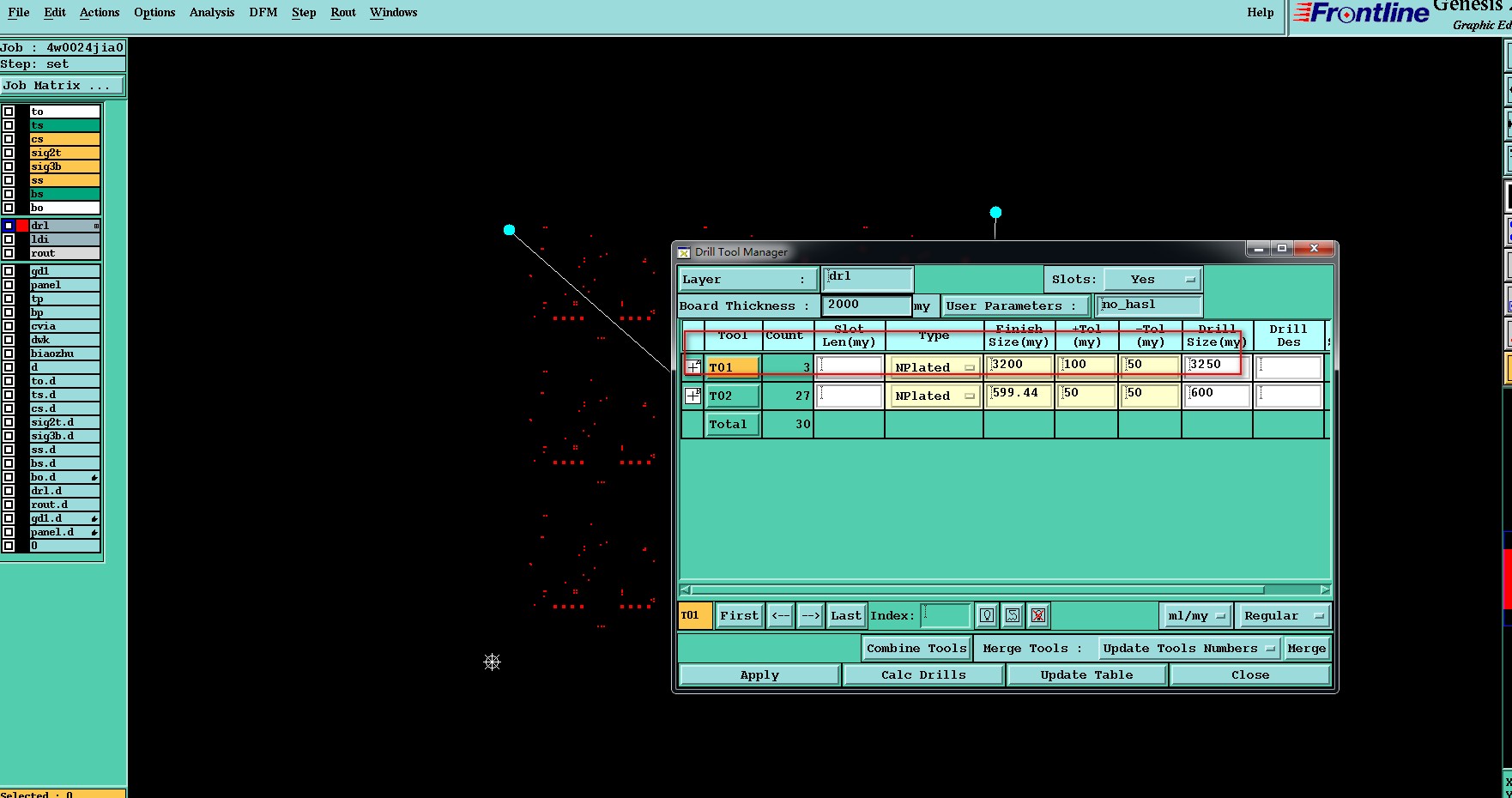Click the Merge button

(x=1306, y=649)
